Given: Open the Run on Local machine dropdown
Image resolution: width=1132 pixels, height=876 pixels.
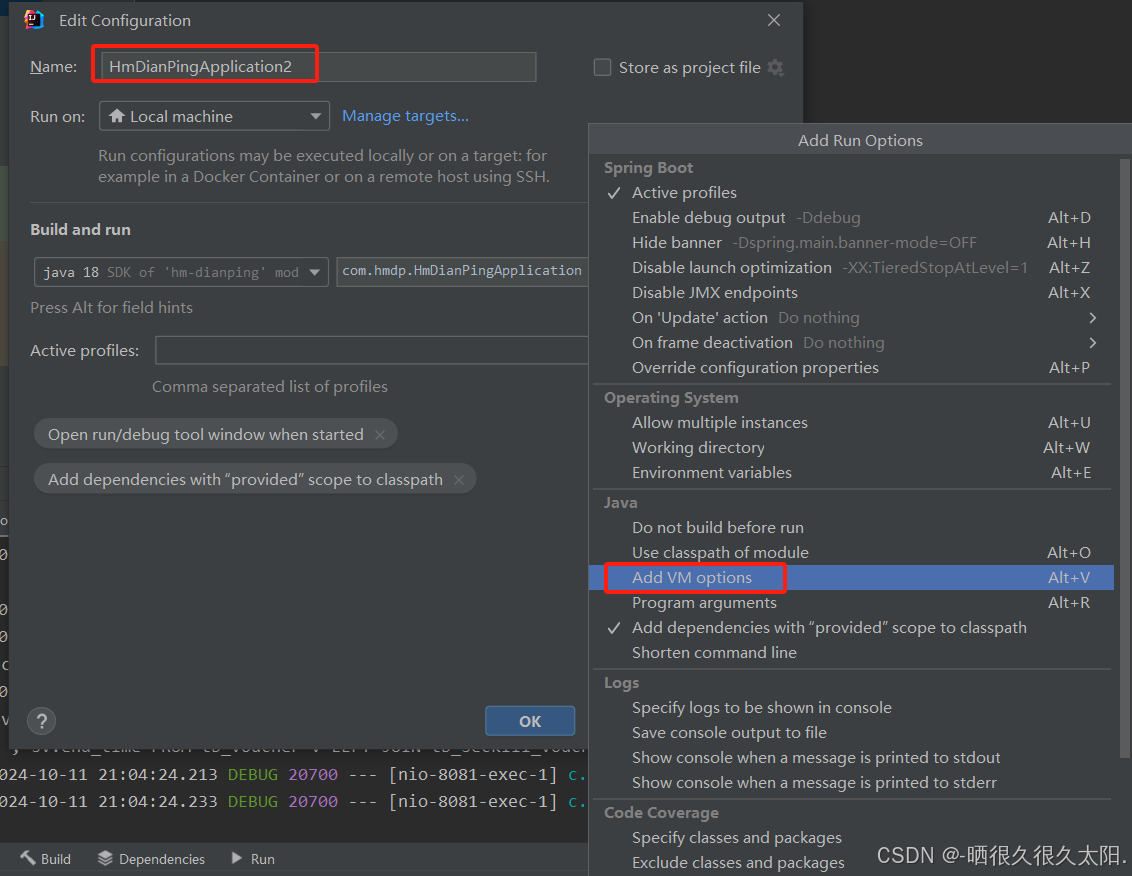Looking at the screenshot, I should 214,116.
